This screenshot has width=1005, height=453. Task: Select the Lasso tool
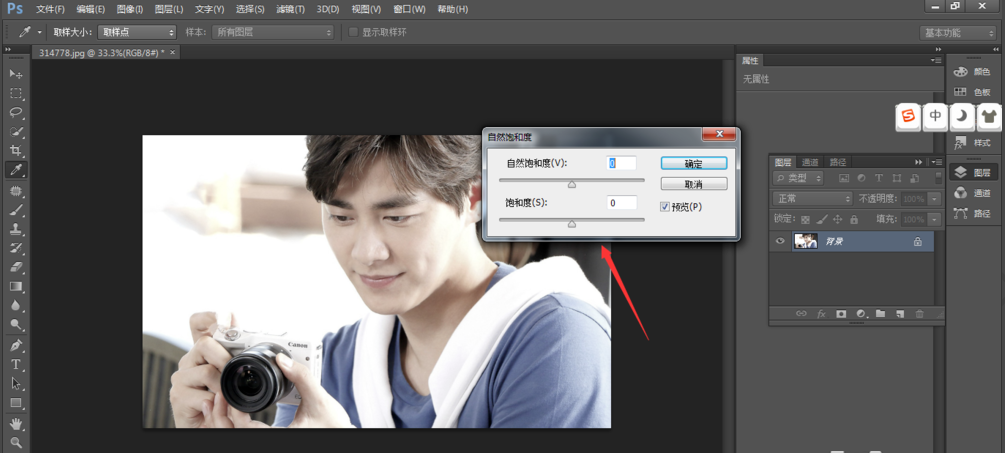(16, 112)
